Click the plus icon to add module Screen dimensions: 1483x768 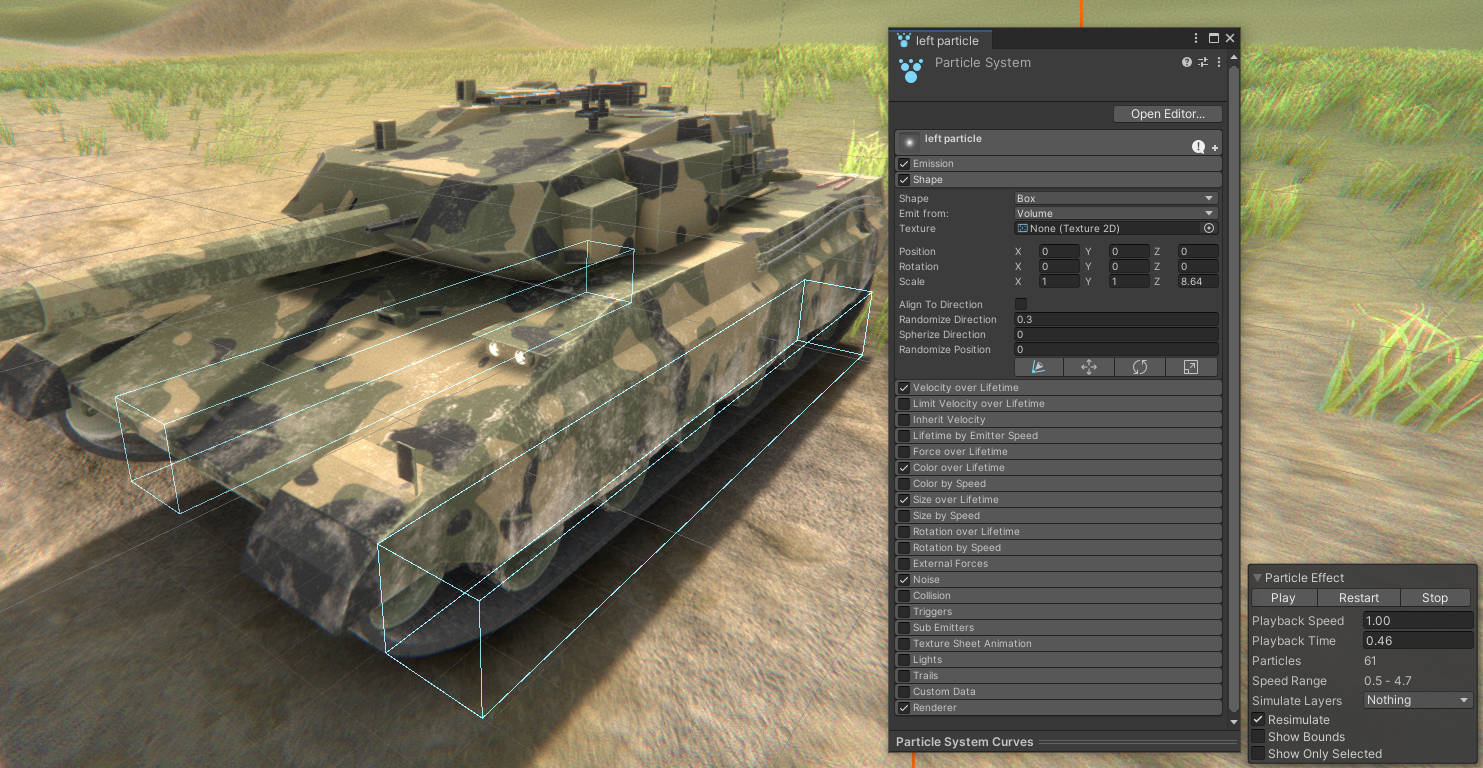coord(1215,148)
